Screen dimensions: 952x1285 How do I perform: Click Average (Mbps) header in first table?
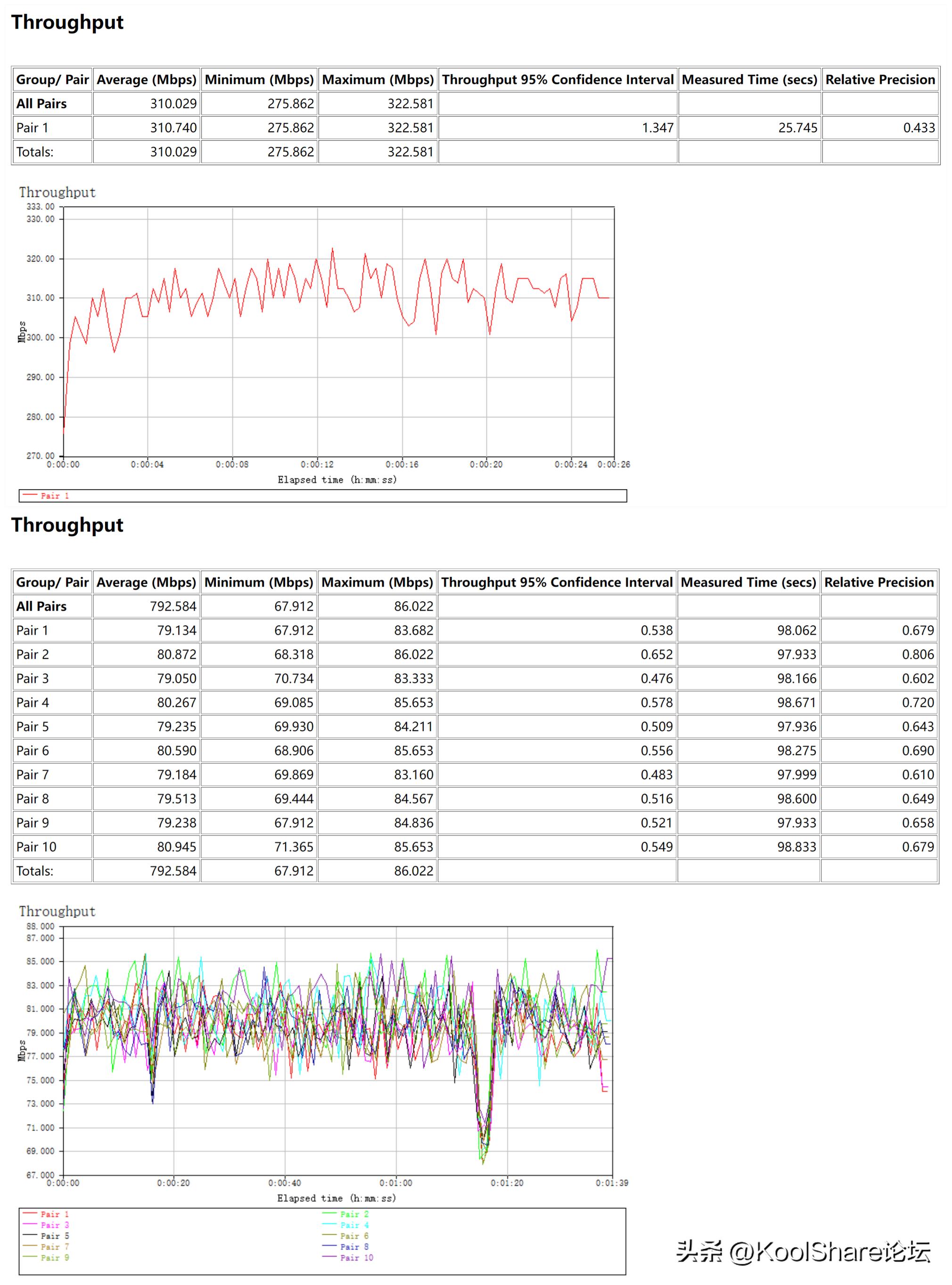147,80
